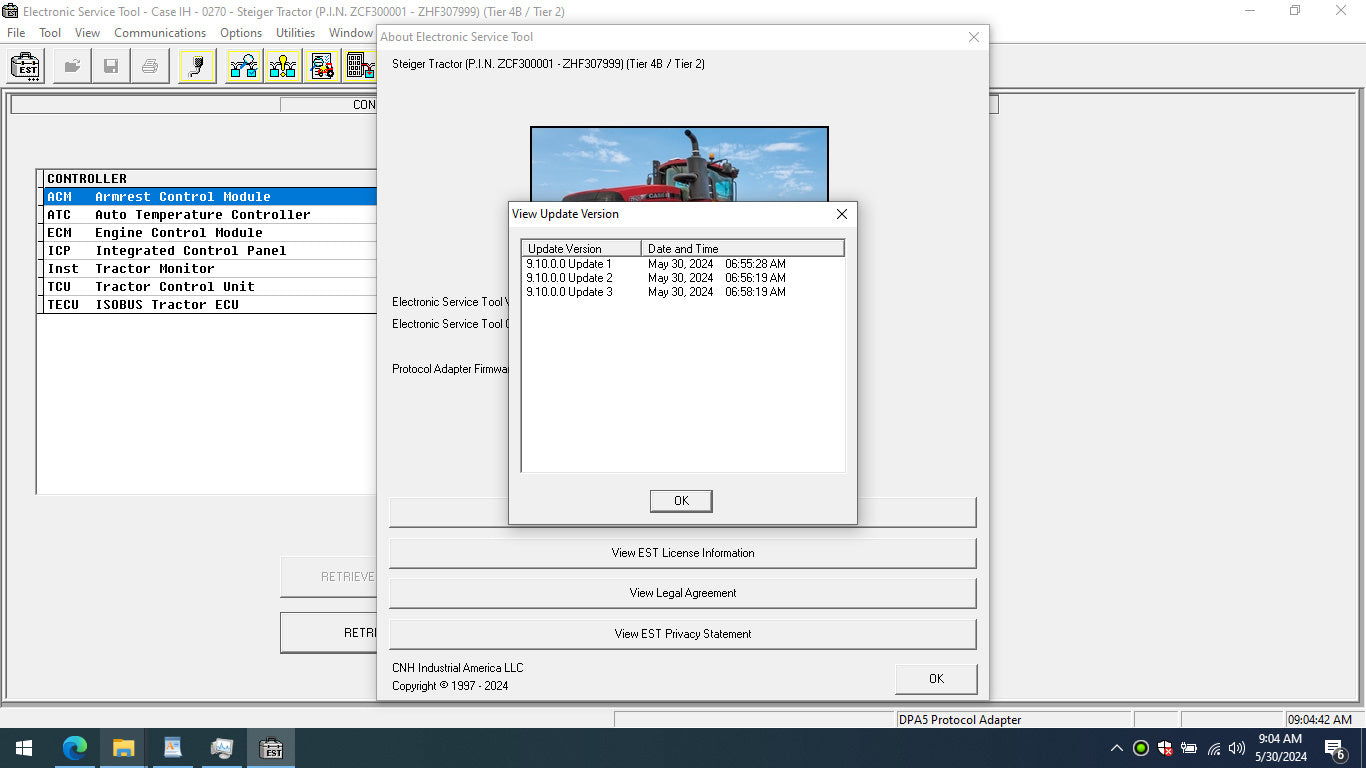Open the Communications menu

pos(160,33)
